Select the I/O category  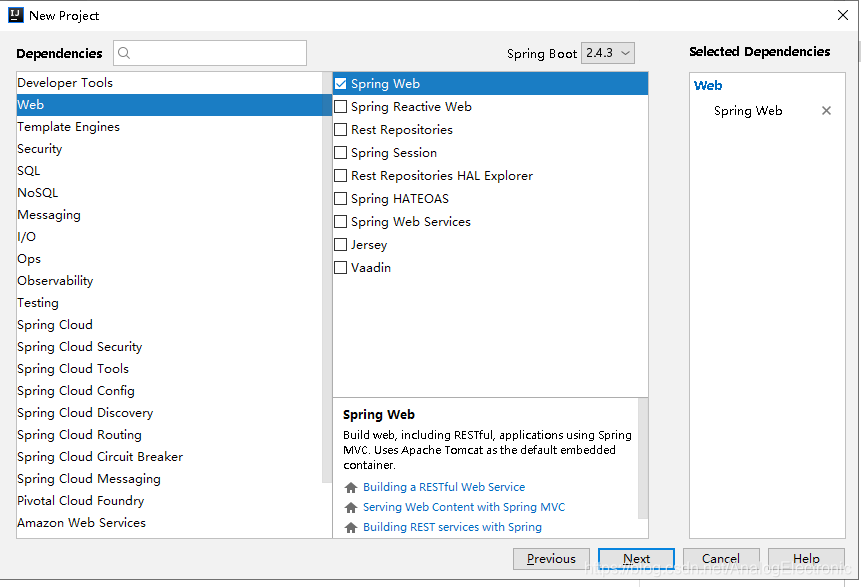[x=170, y=237]
